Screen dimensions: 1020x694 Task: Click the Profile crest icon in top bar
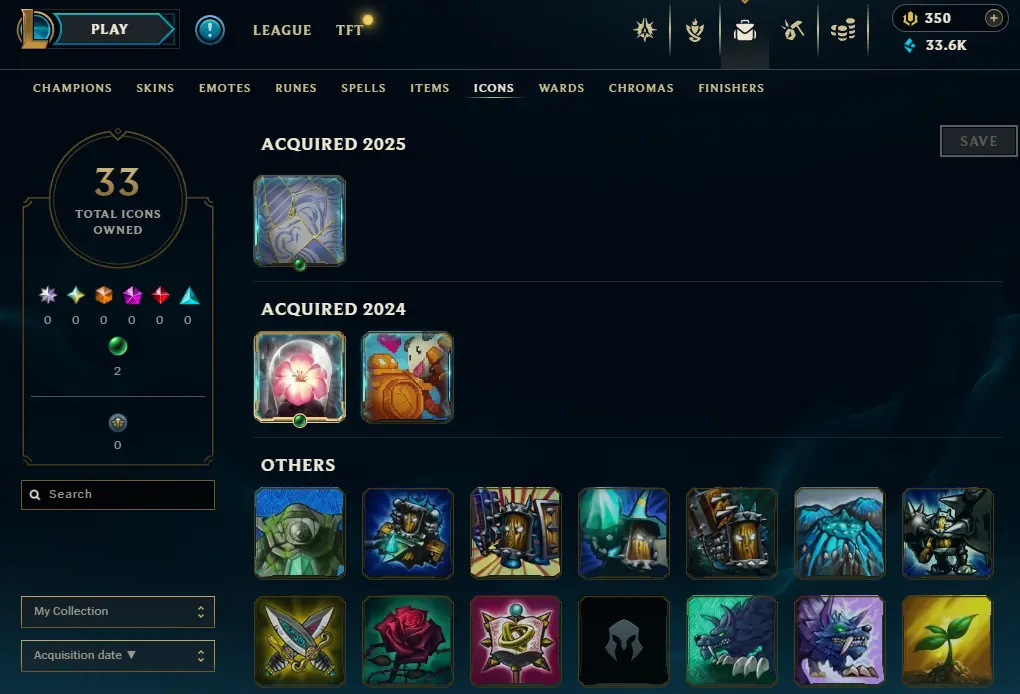click(x=645, y=30)
